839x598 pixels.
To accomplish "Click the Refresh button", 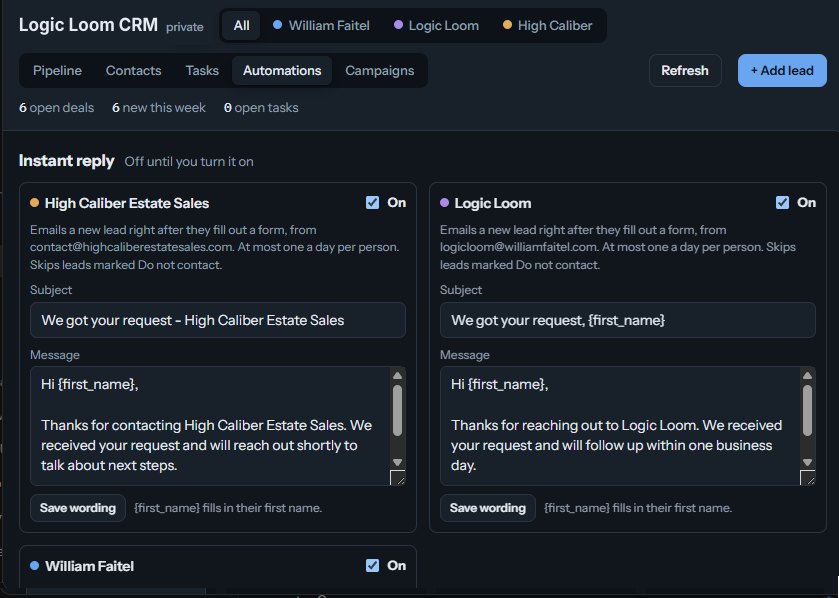I will (685, 71).
